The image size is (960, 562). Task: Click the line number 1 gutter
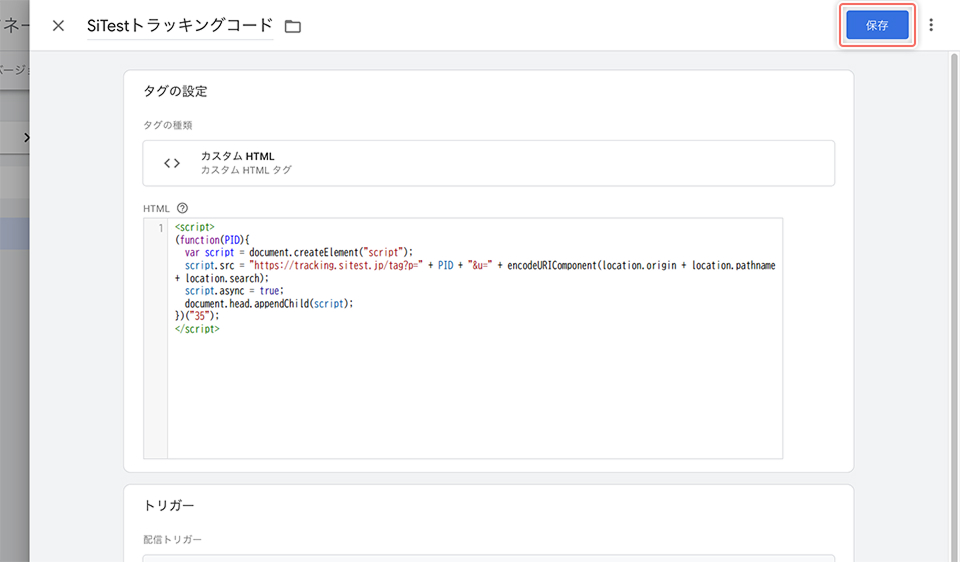[x=161, y=228]
